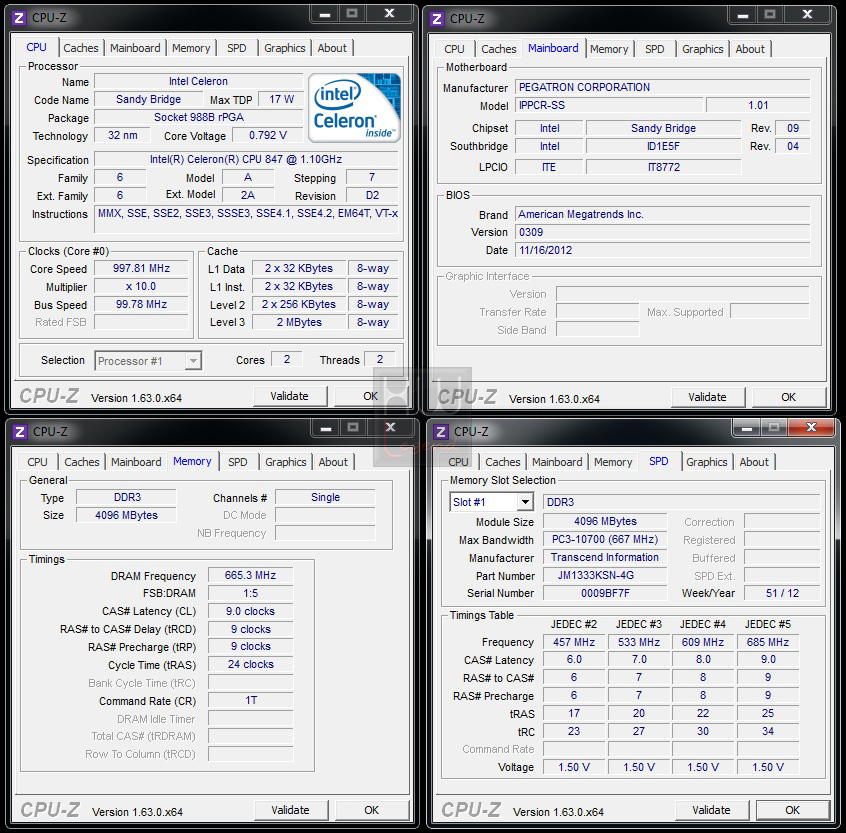
Task: Open Graphics tab in CPU window
Action: [284, 48]
